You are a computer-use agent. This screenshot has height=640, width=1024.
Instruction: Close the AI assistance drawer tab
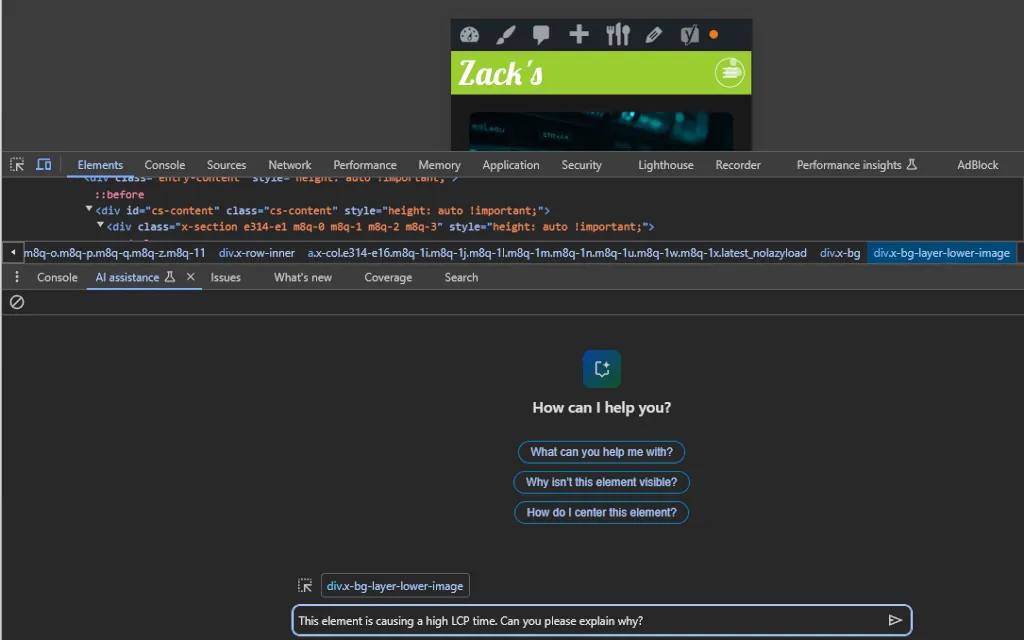pyautogui.click(x=191, y=277)
